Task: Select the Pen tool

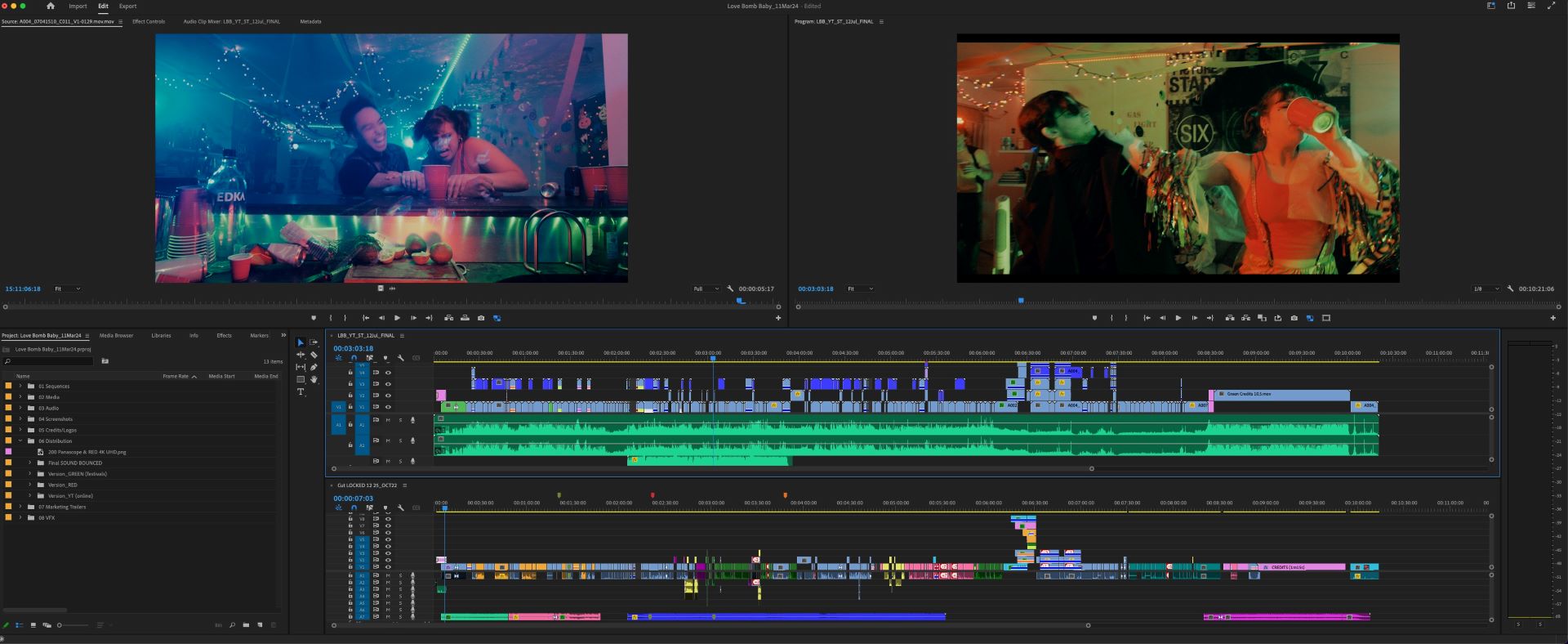Action: pos(314,367)
